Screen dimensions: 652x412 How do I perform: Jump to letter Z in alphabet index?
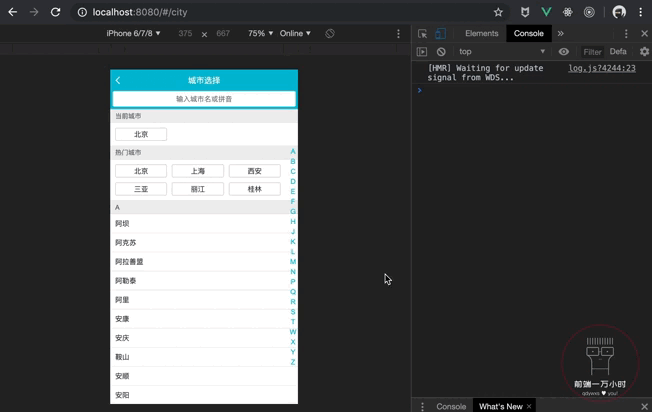coord(293,362)
